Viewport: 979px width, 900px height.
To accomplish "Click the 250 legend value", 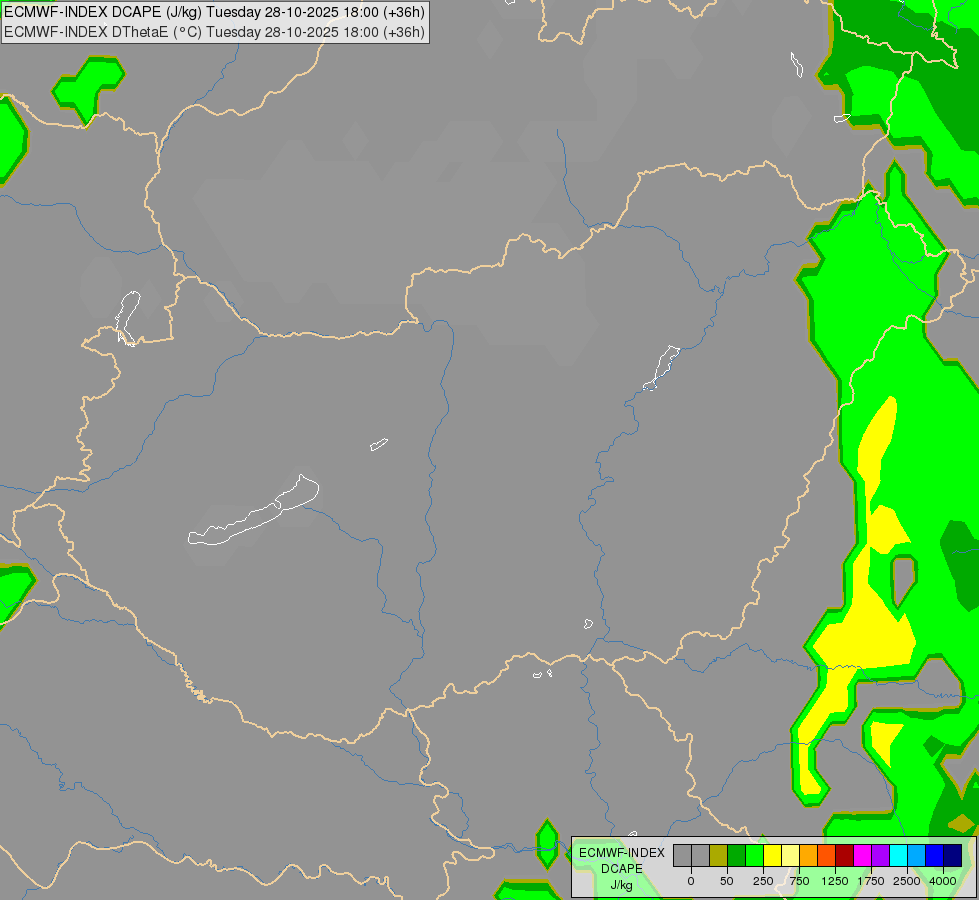I will tap(763, 881).
